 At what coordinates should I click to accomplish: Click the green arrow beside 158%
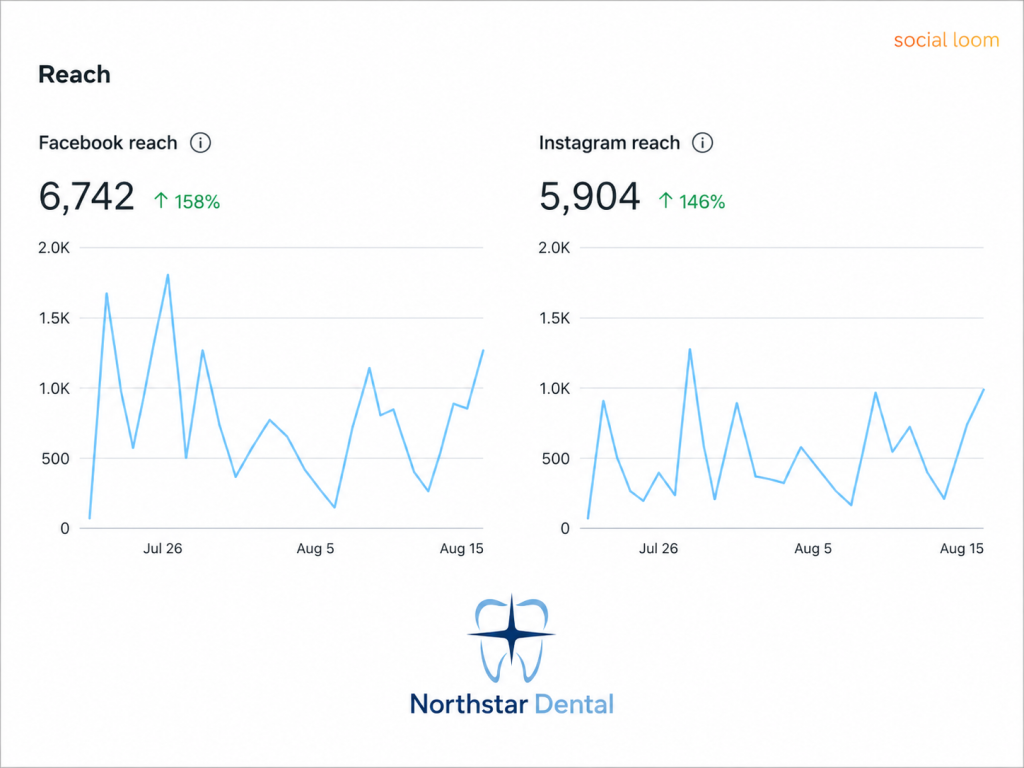[161, 200]
